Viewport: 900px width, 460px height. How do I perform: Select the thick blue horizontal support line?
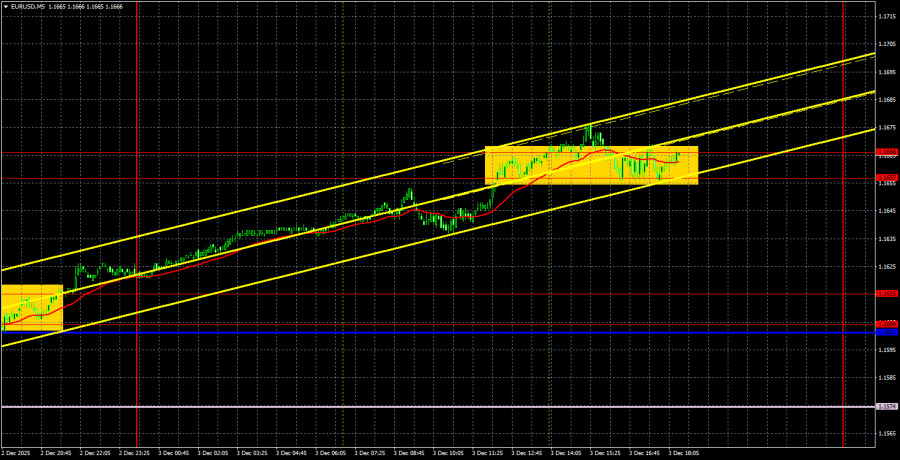437,333
